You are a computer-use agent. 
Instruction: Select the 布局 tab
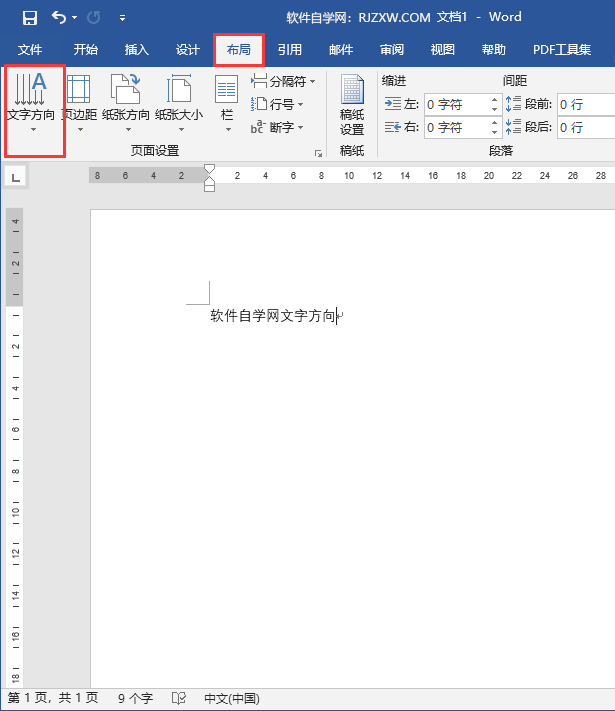tap(239, 49)
